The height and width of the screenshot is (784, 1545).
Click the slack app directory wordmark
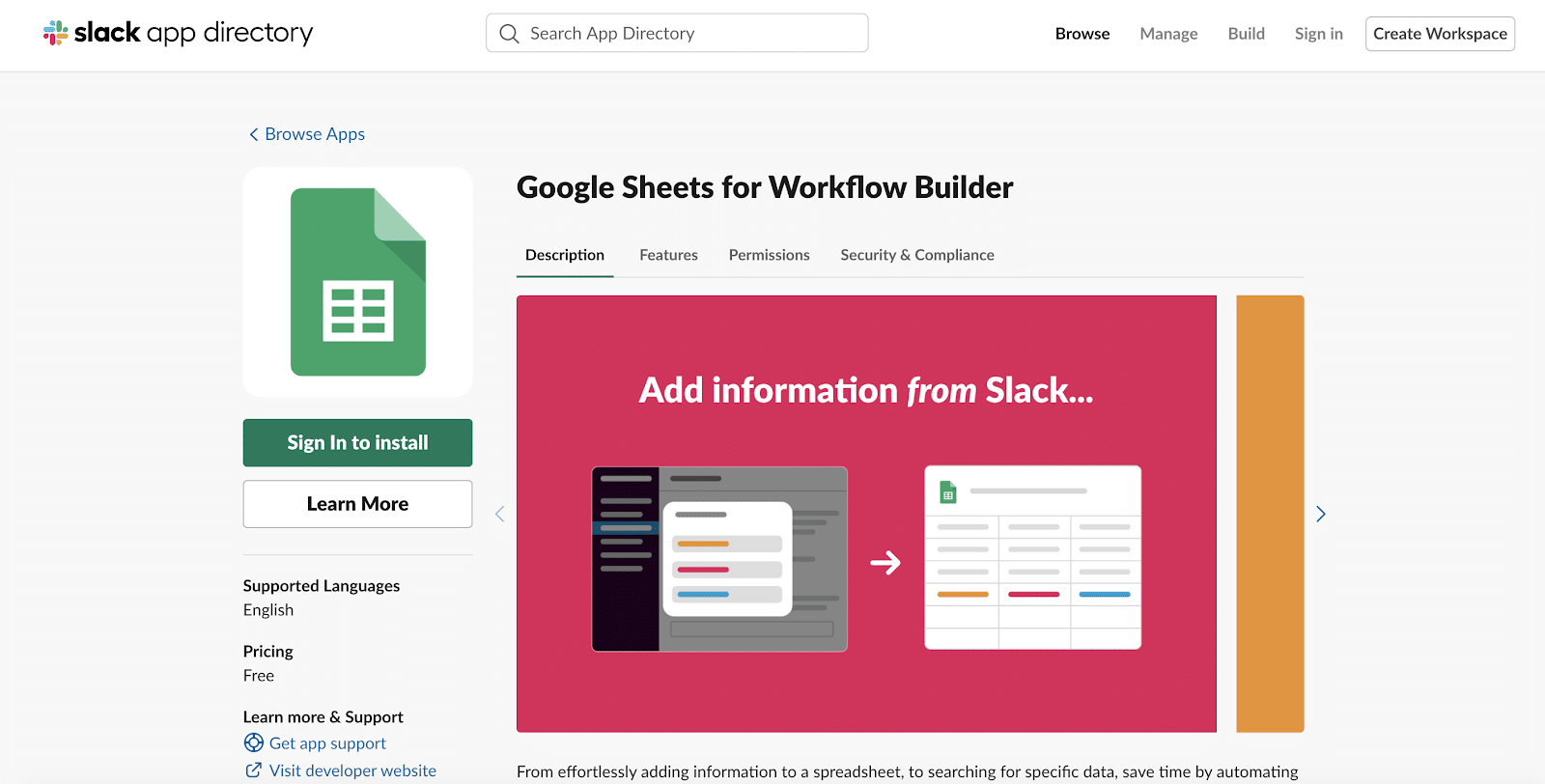click(x=193, y=33)
